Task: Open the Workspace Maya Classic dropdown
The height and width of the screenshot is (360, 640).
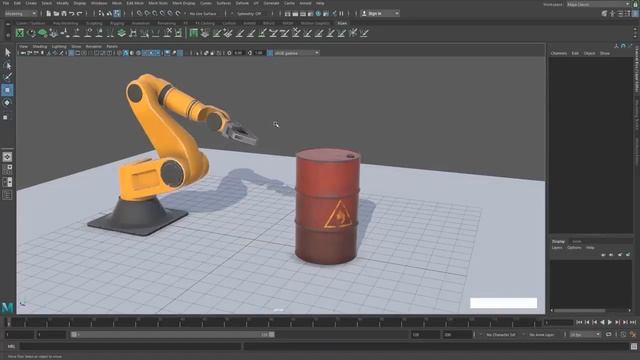Action: pos(598,4)
